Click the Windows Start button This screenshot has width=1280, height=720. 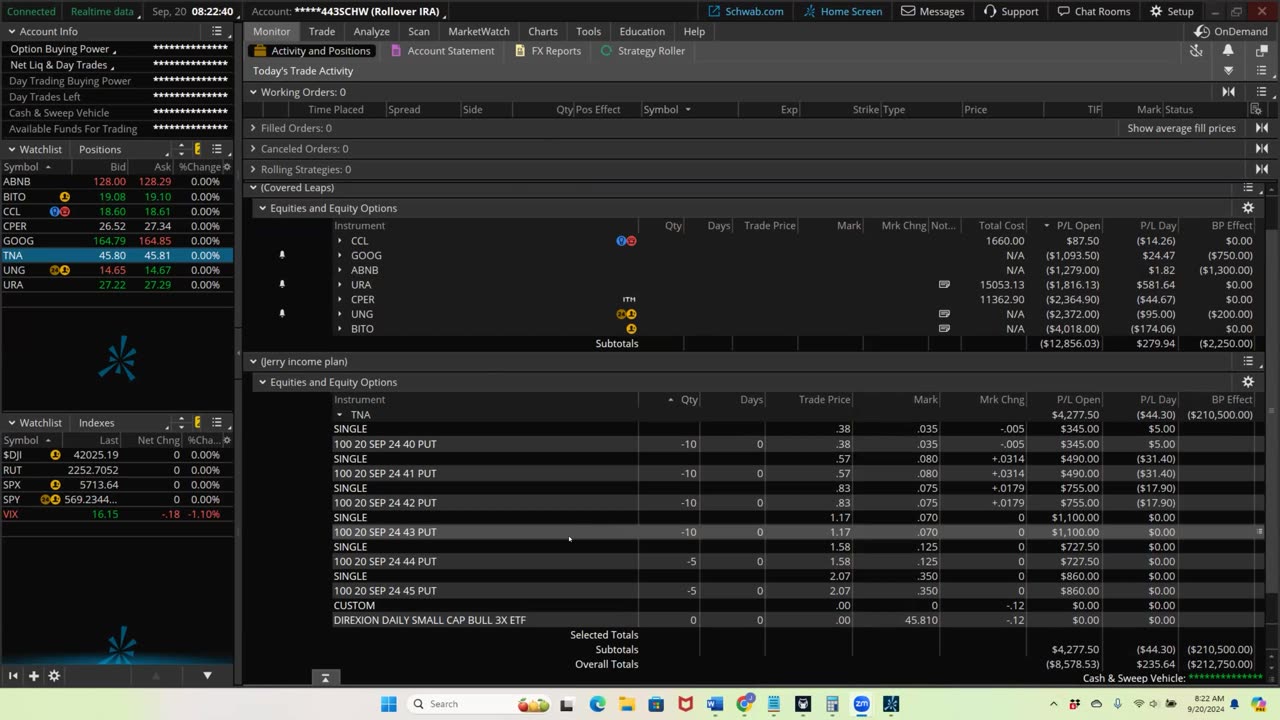[x=388, y=704]
